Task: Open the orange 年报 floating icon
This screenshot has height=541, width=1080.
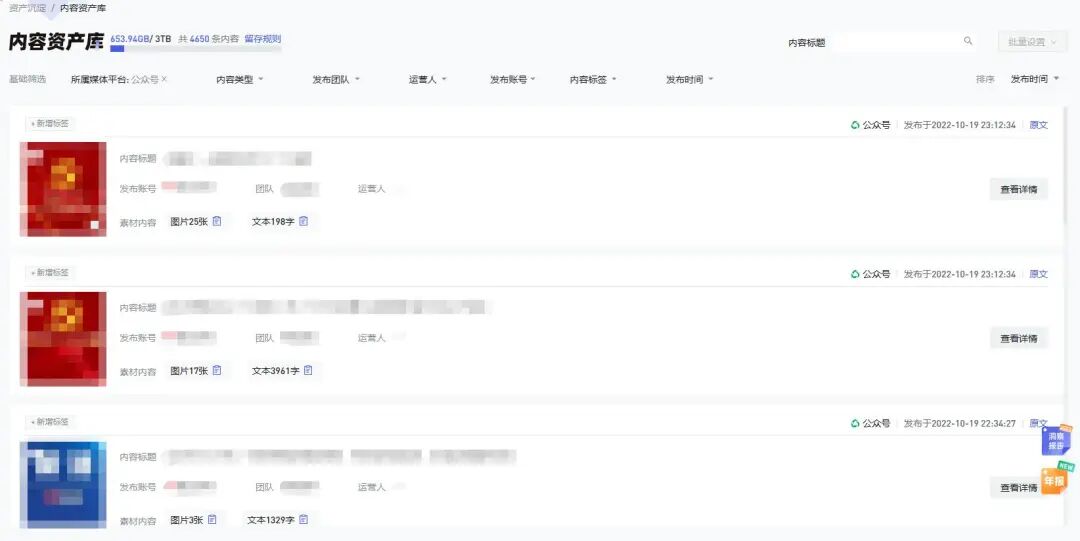Action: (x=1054, y=480)
